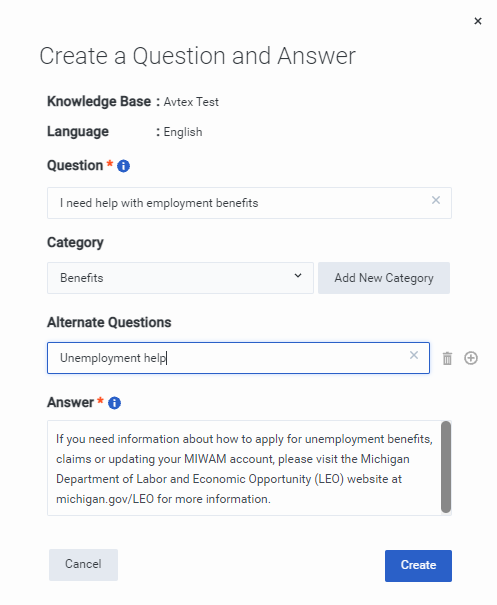Click the English language value

click(x=183, y=132)
